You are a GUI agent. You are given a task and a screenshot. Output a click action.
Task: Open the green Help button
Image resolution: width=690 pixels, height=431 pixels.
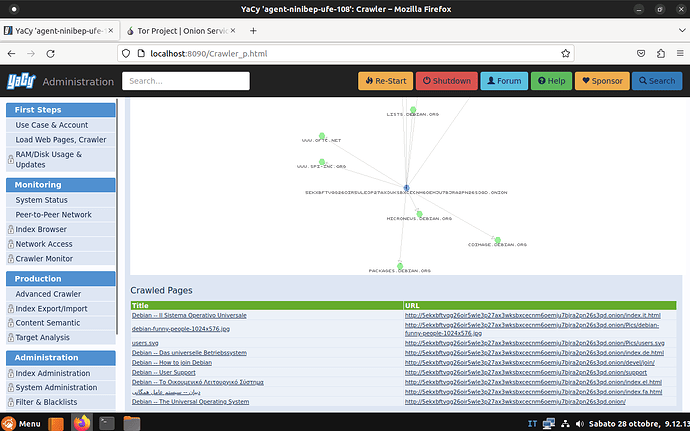(x=551, y=81)
